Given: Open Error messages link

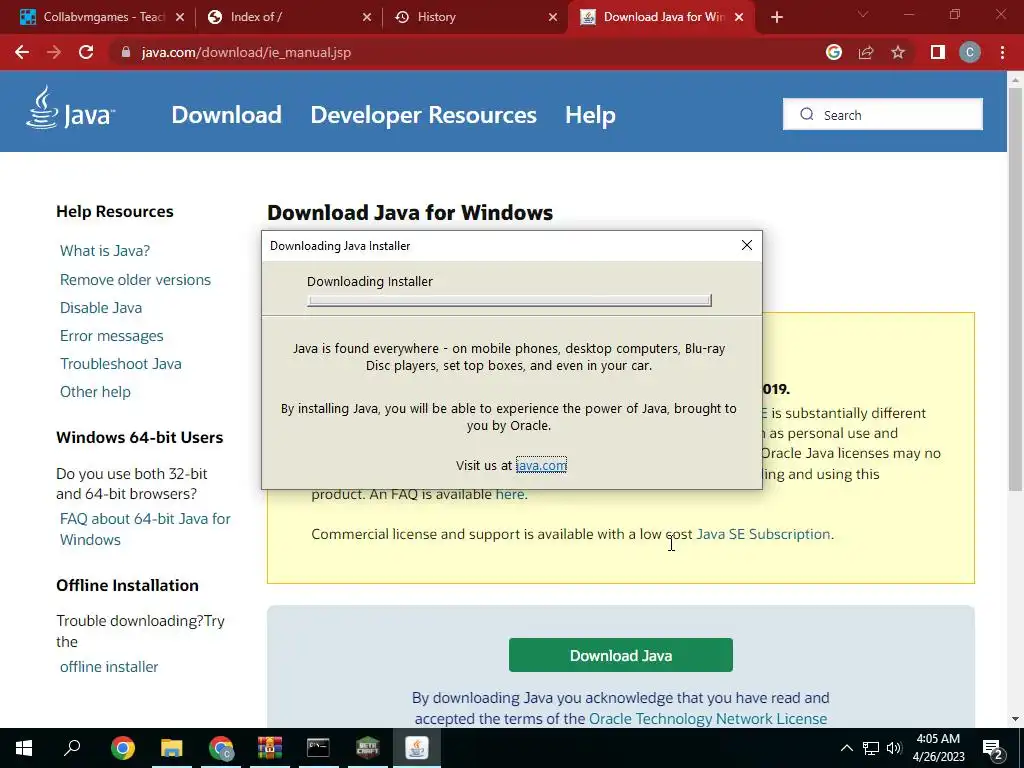Looking at the screenshot, I should pos(112,336).
